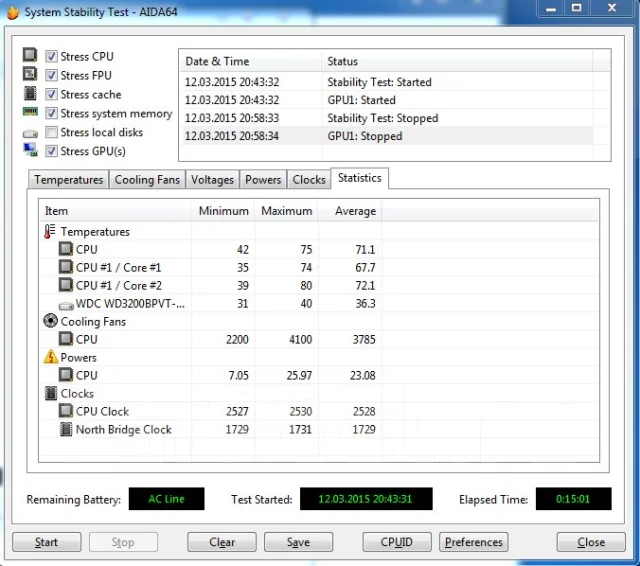
Task: Select the North Bridge Clock row label
Action: tap(124, 429)
